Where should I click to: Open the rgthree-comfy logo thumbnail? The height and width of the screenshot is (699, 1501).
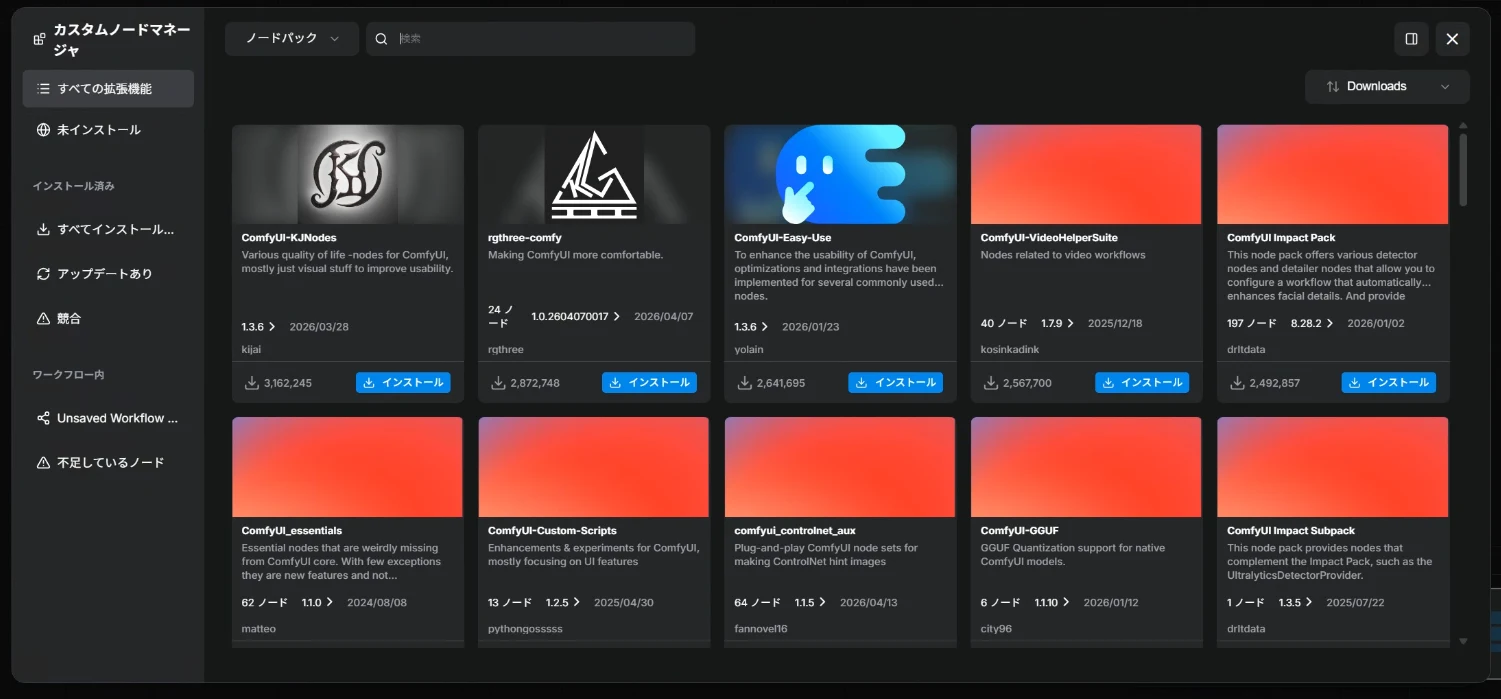[594, 174]
